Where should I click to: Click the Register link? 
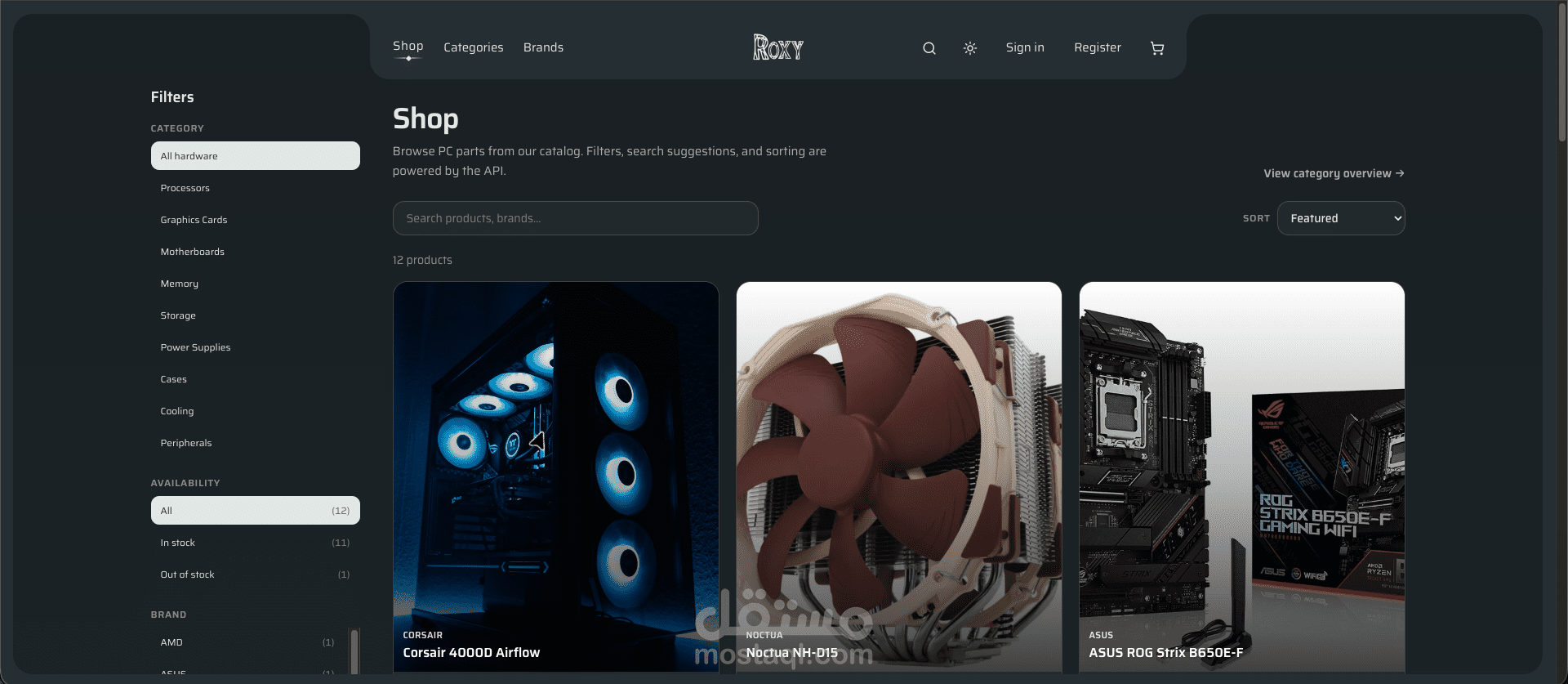point(1098,47)
